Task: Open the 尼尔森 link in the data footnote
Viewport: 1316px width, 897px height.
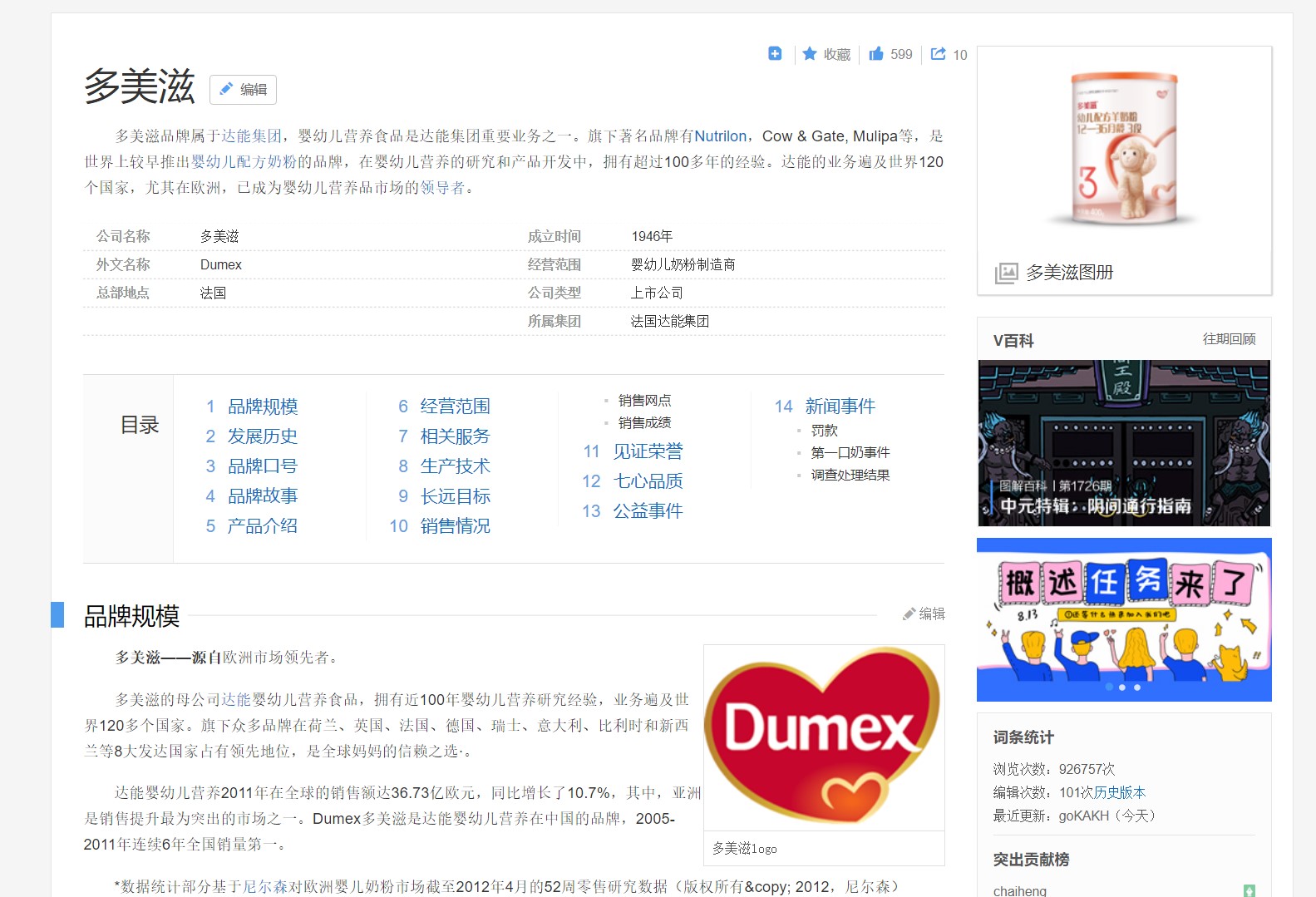Action: pyautogui.click(x=265, y=887)
